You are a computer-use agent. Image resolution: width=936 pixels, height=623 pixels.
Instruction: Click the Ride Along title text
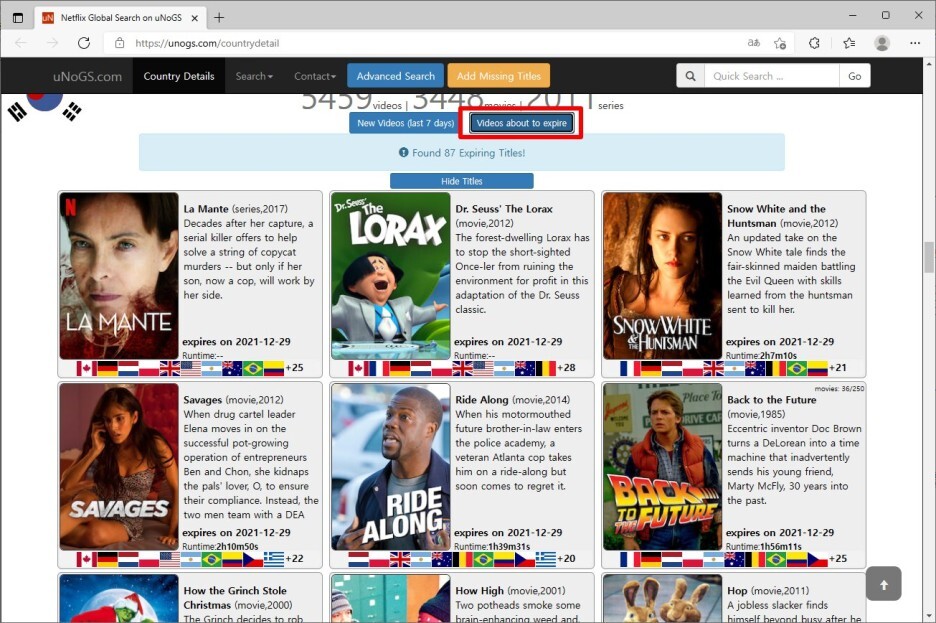click(x=482, y=400)
